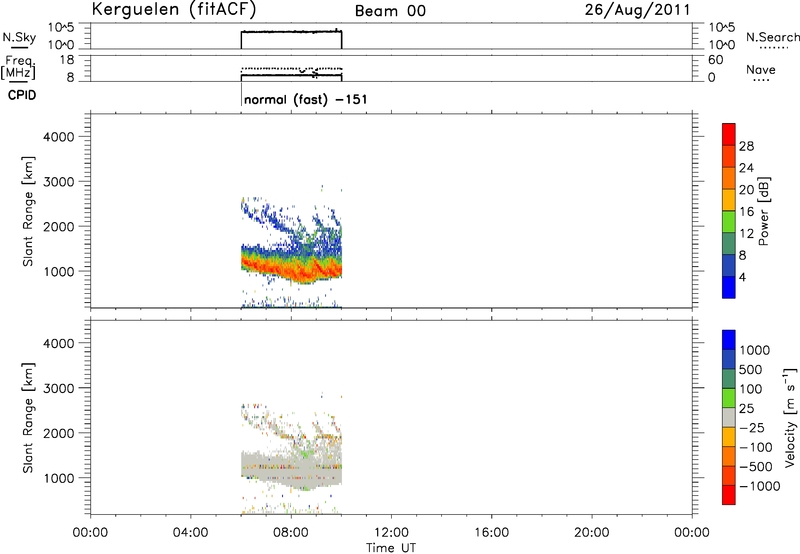Image resolution: width=800 pixels, height=554 pixels.
Task: Click the '12' label on Power colorbar
Action: click(746, 234)
